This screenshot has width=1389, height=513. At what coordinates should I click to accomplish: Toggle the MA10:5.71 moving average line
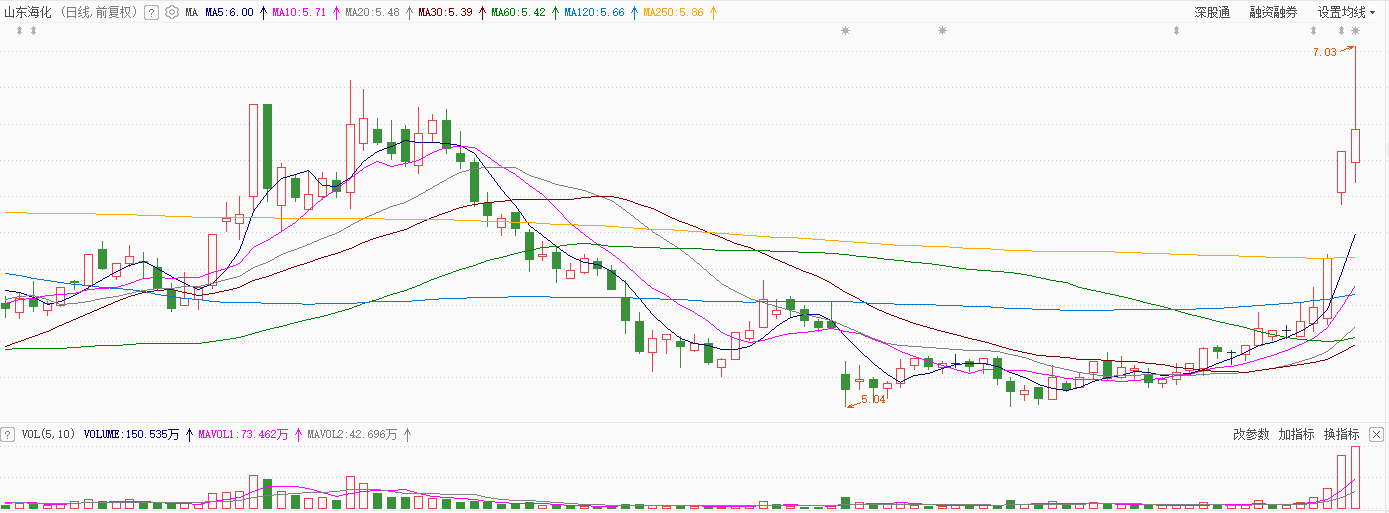[299, 13]
